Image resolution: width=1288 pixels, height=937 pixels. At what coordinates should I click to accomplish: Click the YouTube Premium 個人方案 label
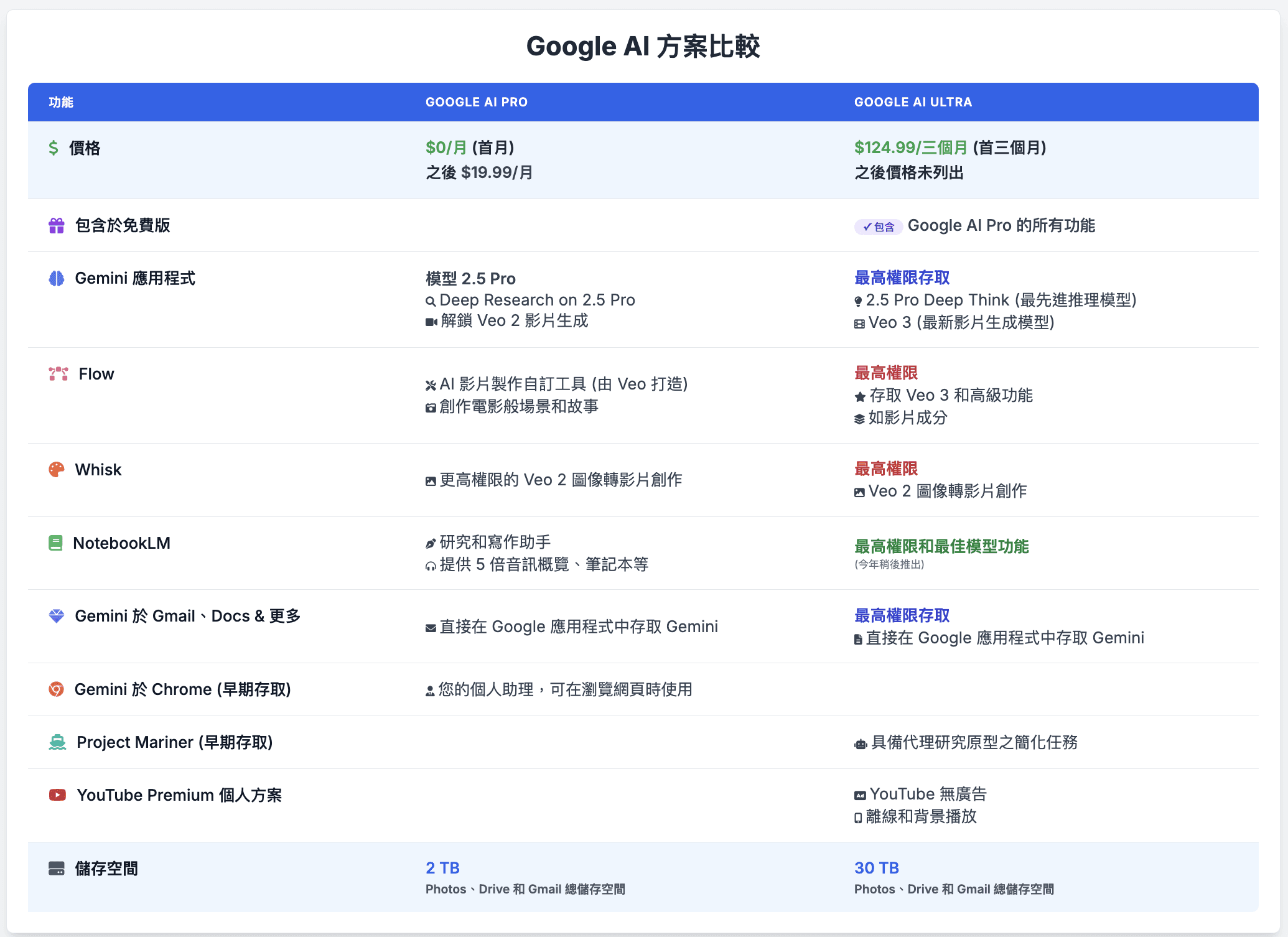[x=179, y=795]
